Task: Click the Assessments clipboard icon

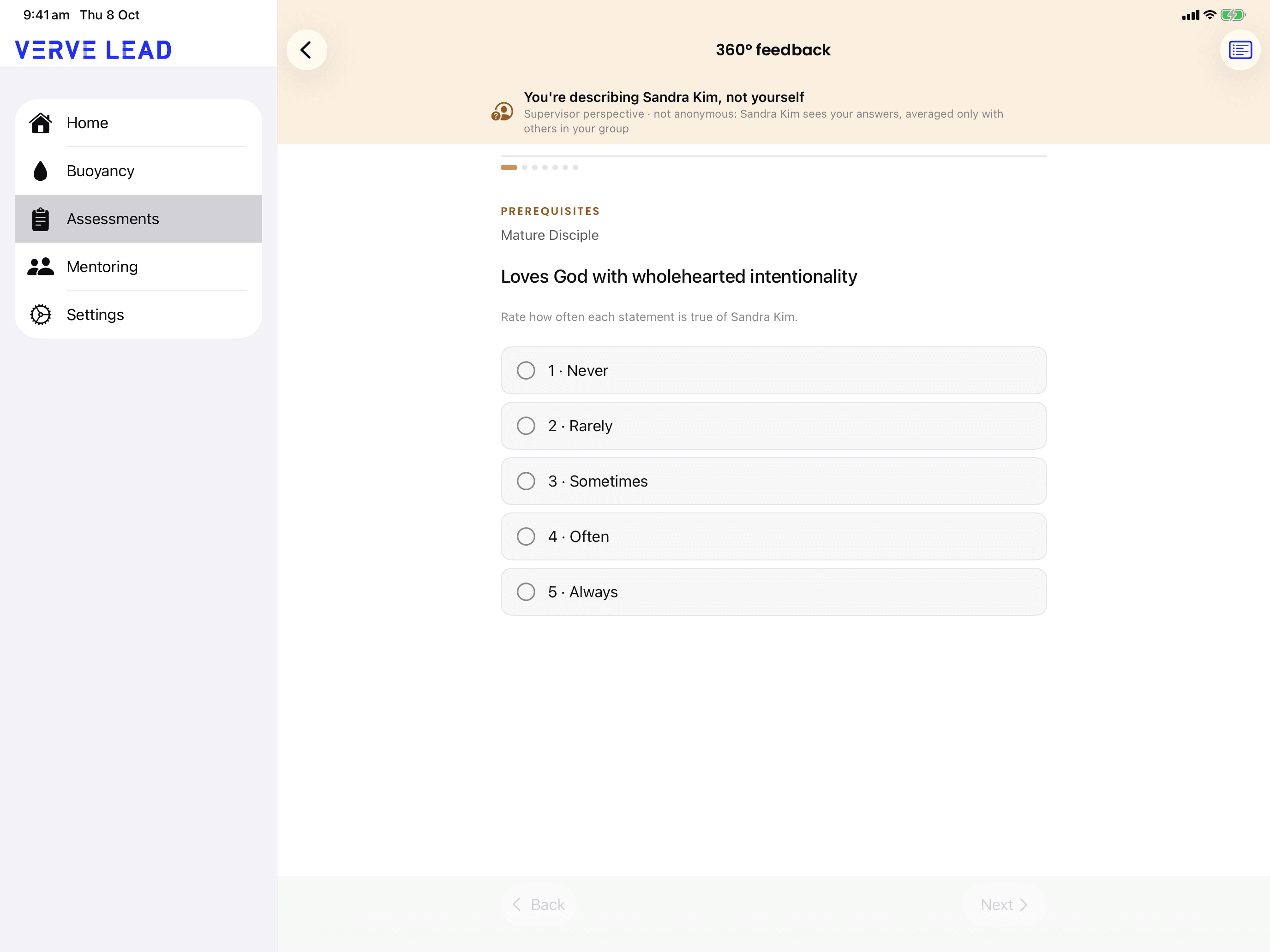Action: (40, 219)
